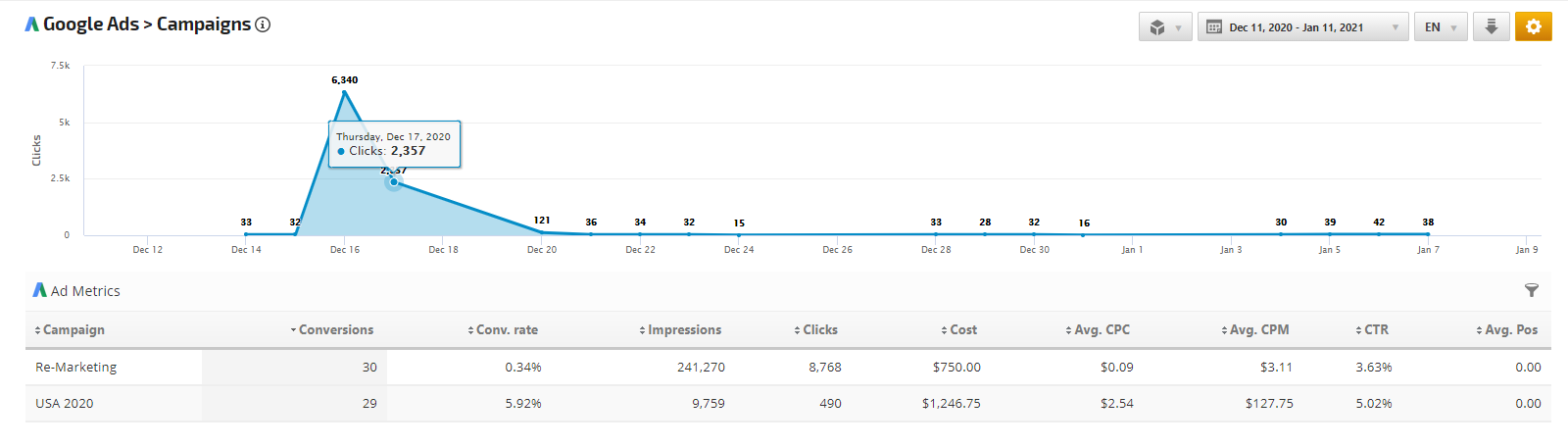
Task: Open the cube icon dropdown
Action: [x=1165, y=26]
